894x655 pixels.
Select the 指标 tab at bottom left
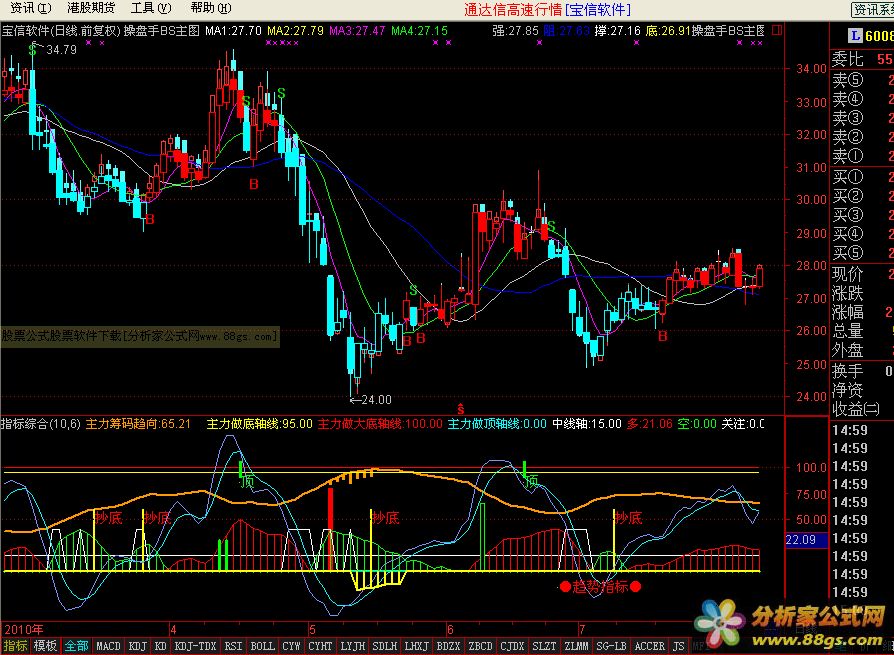[15, 646]
